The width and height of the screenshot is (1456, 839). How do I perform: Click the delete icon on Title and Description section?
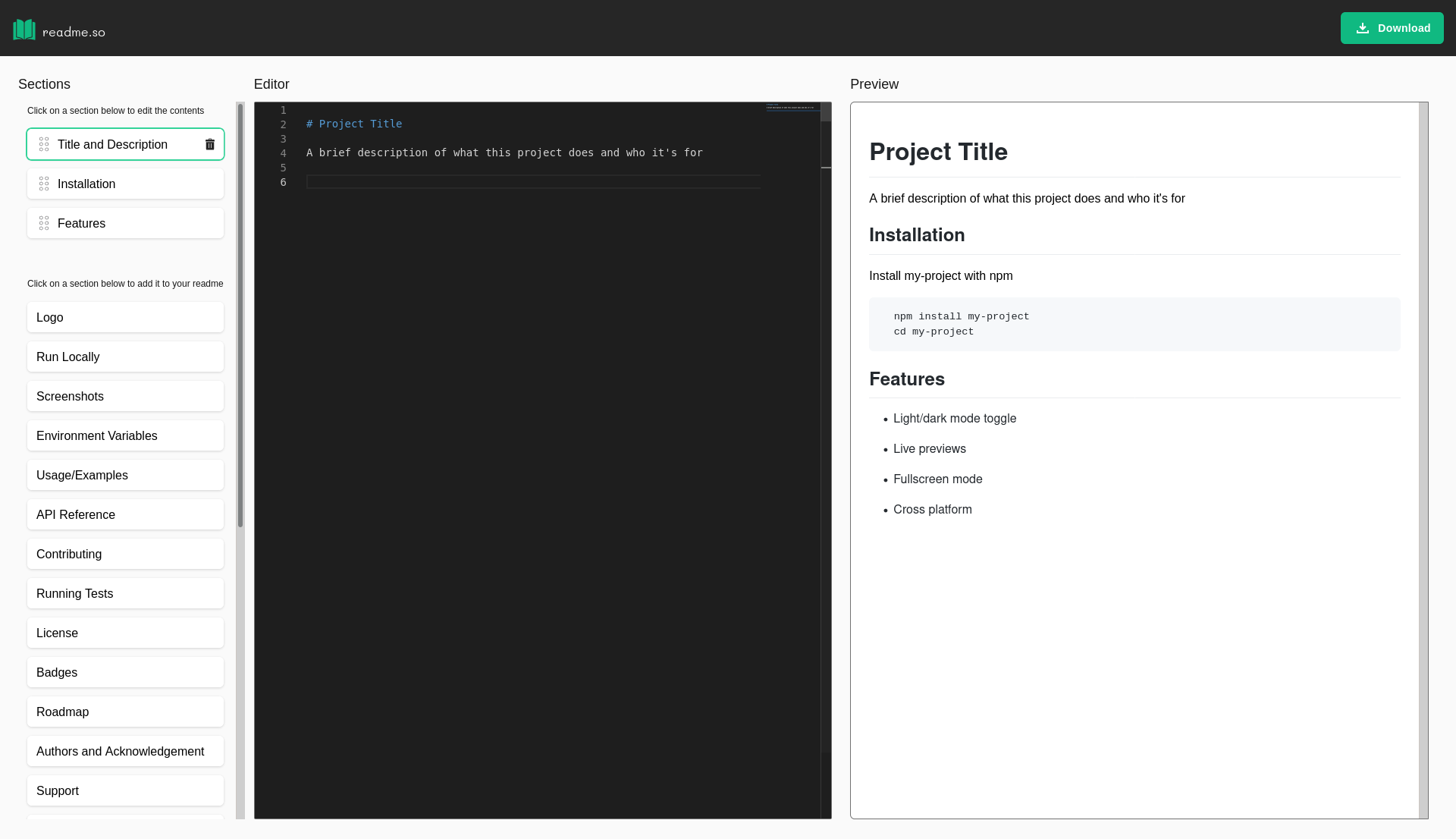[x=210, y=144]
